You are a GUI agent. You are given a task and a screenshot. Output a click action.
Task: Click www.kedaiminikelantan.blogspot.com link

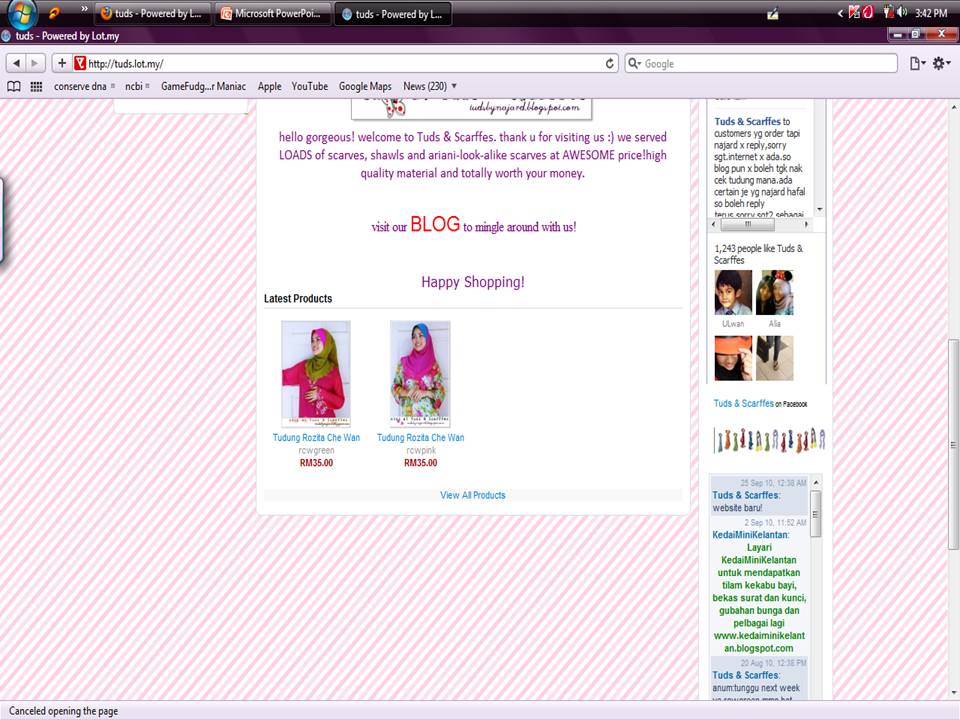[x=759, y=642]
